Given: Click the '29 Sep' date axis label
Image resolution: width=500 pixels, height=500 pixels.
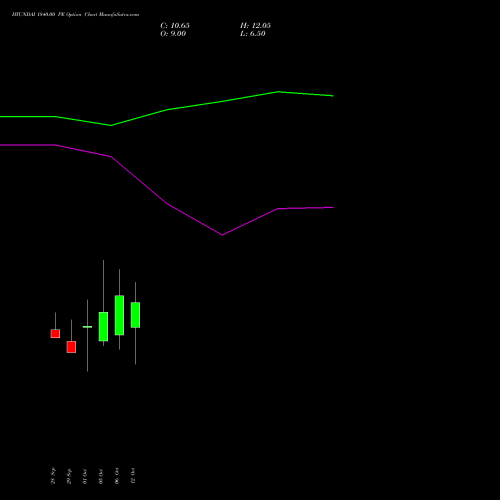Looking at the screenshot, I should [69, 476].
